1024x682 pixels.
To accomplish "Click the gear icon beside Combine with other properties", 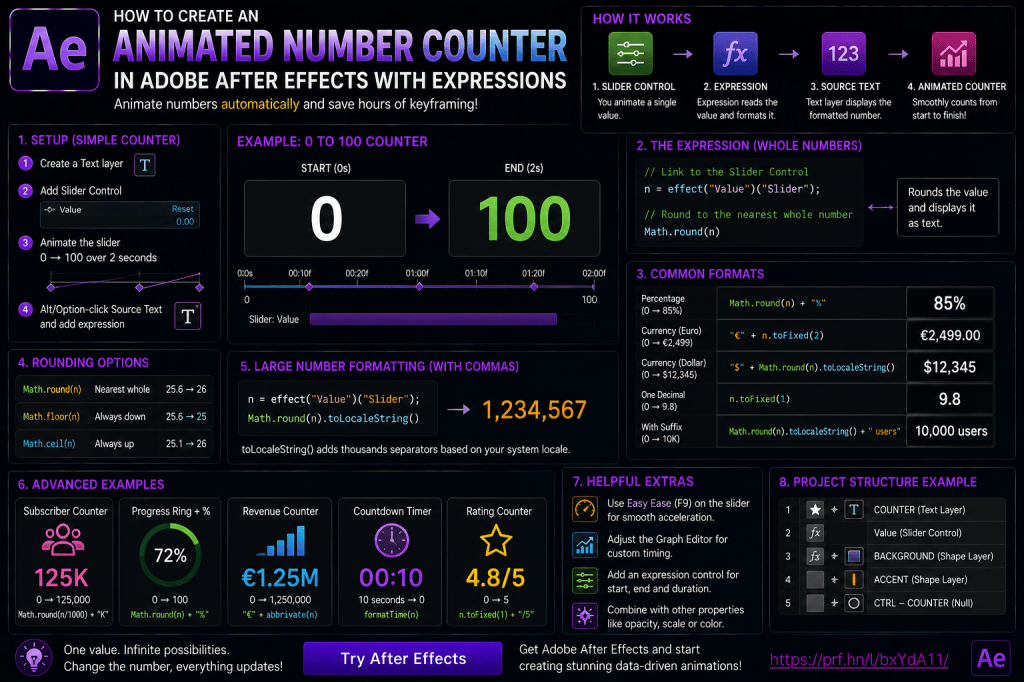I will 584,615.
